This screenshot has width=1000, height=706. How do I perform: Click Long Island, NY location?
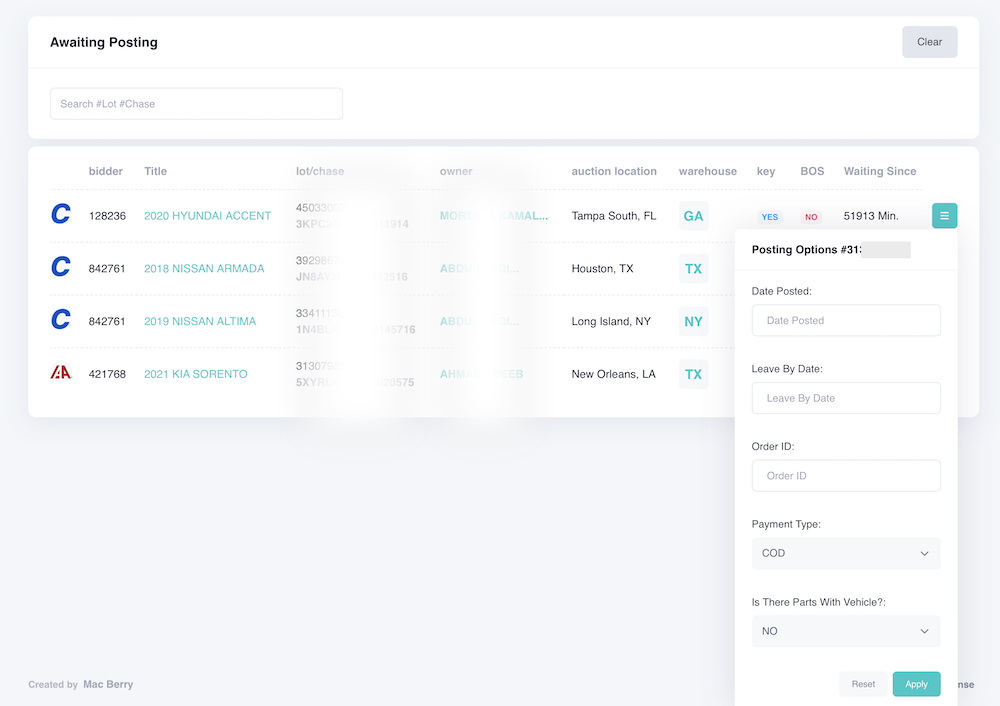[611, 321]
